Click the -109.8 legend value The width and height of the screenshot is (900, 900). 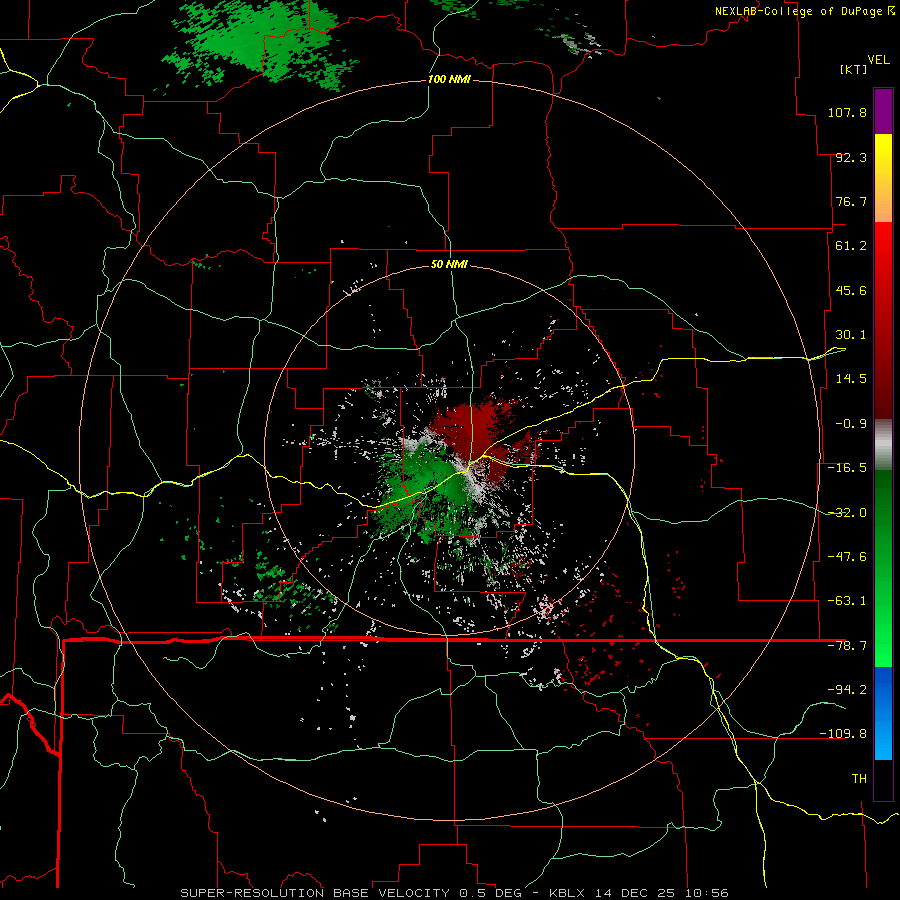tap(843, 734)
